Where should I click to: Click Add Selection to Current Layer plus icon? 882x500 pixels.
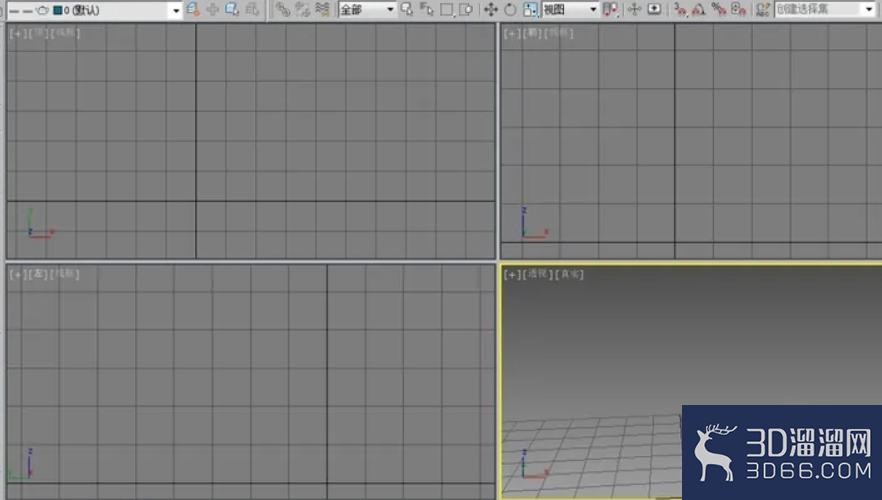coord(213,10)
